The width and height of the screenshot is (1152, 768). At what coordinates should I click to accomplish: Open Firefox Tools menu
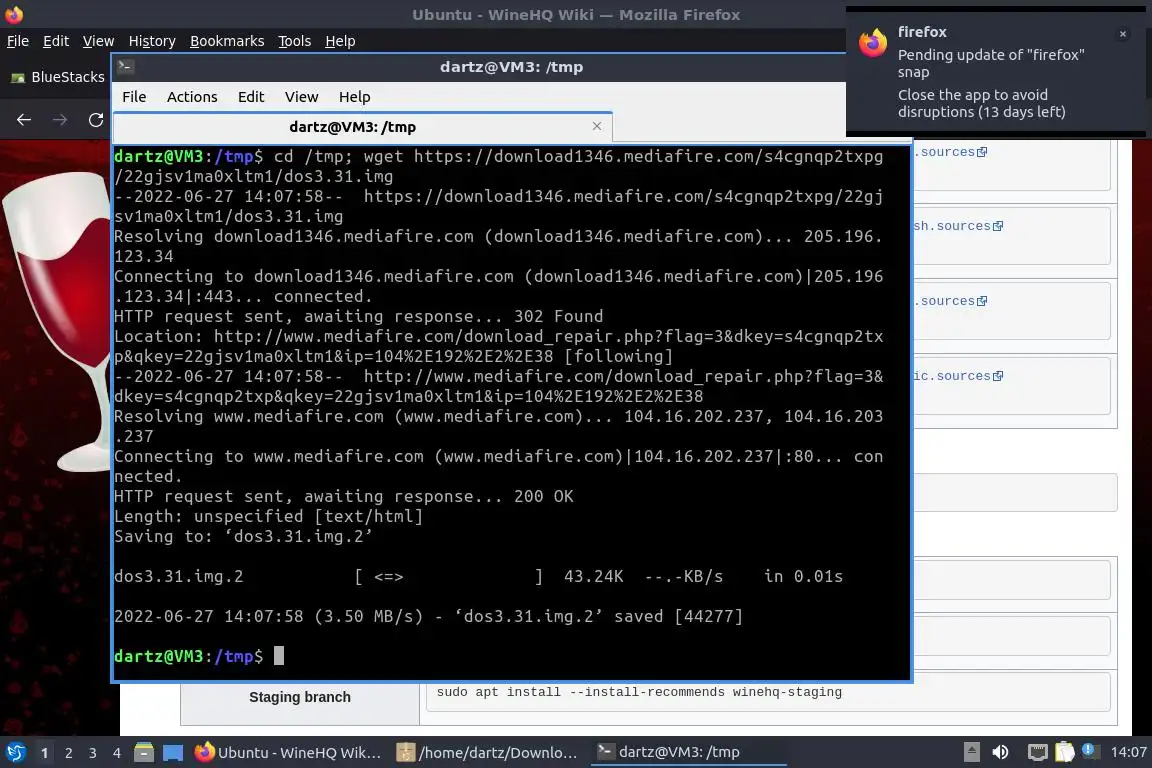[x=295, y=41]
